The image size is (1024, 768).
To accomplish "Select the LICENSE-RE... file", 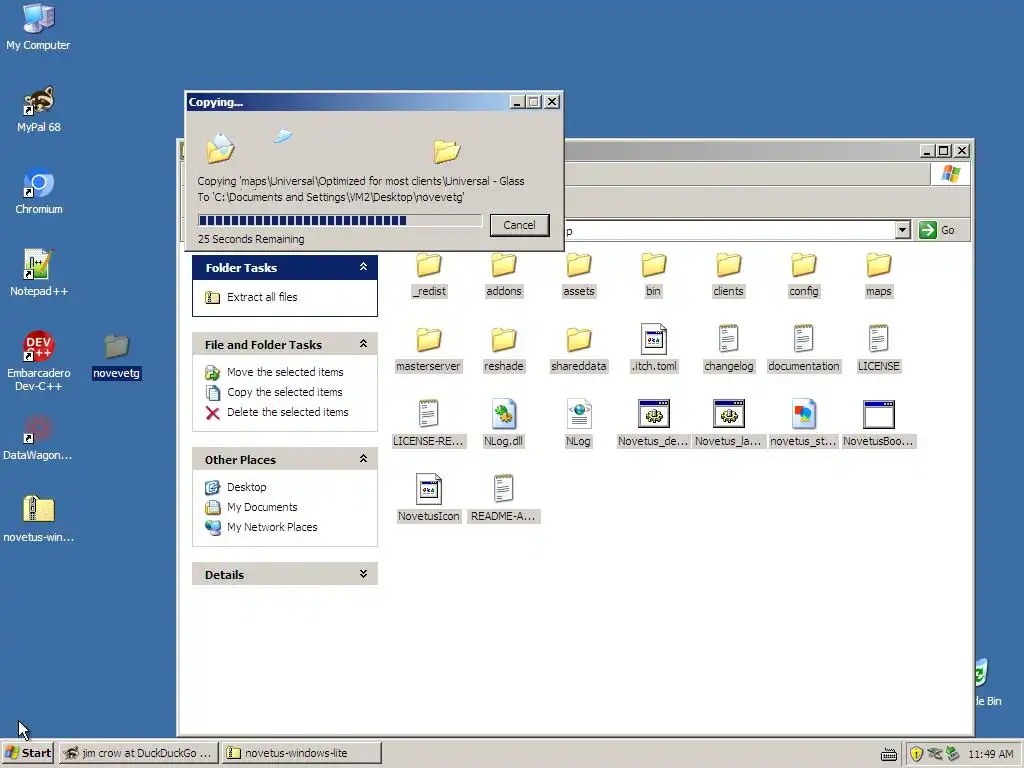I will pos(428,424).
